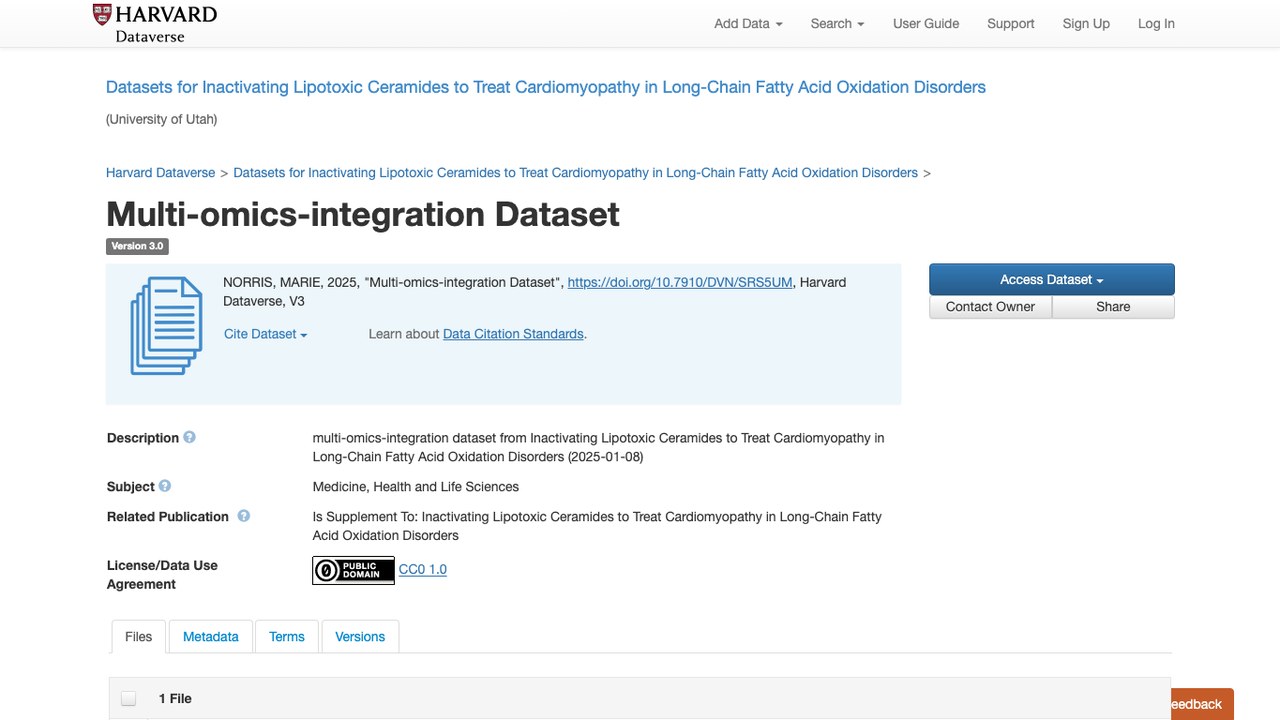Open the User Guide menu item
Viewport: 1280px width, 720px height.
pos(926,24)
